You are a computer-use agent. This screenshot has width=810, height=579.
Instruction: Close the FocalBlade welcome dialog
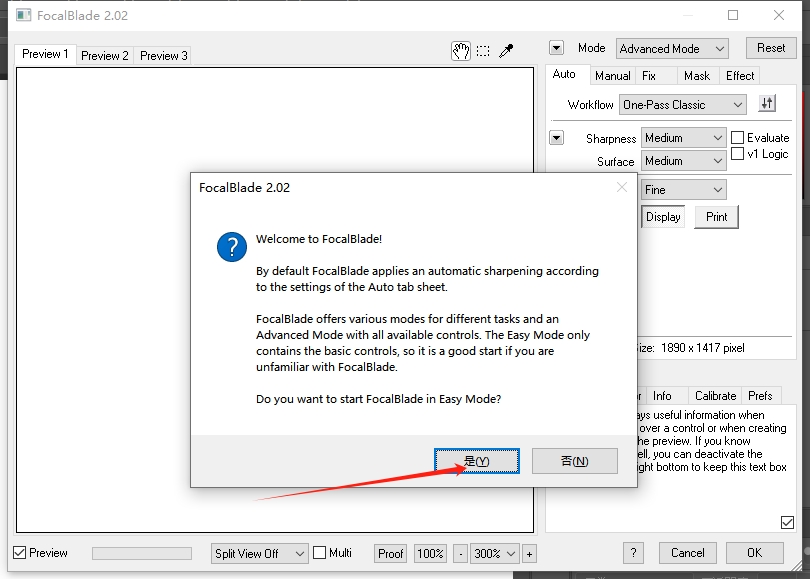point(622,187)
